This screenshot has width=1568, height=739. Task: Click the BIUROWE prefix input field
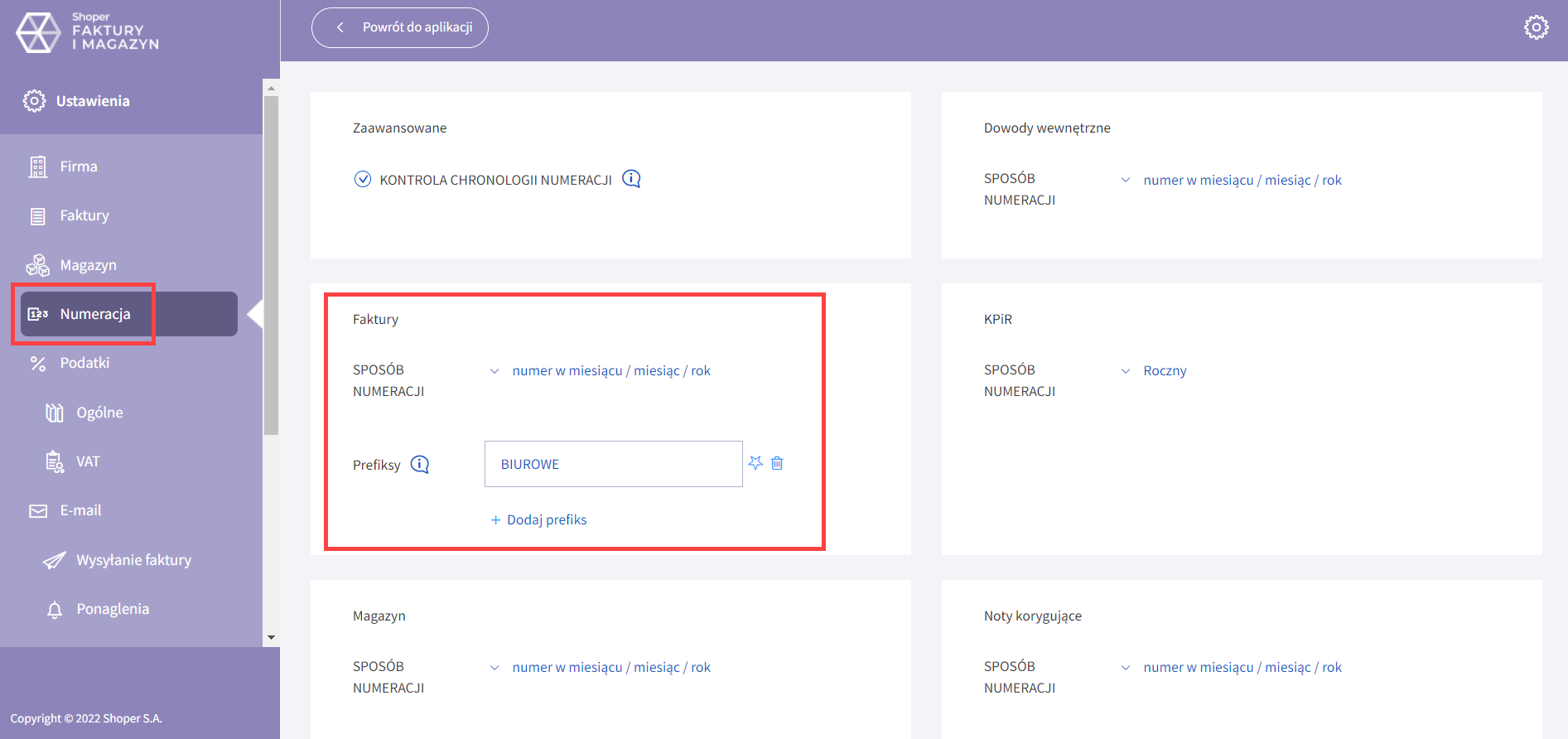coord(613,464)
